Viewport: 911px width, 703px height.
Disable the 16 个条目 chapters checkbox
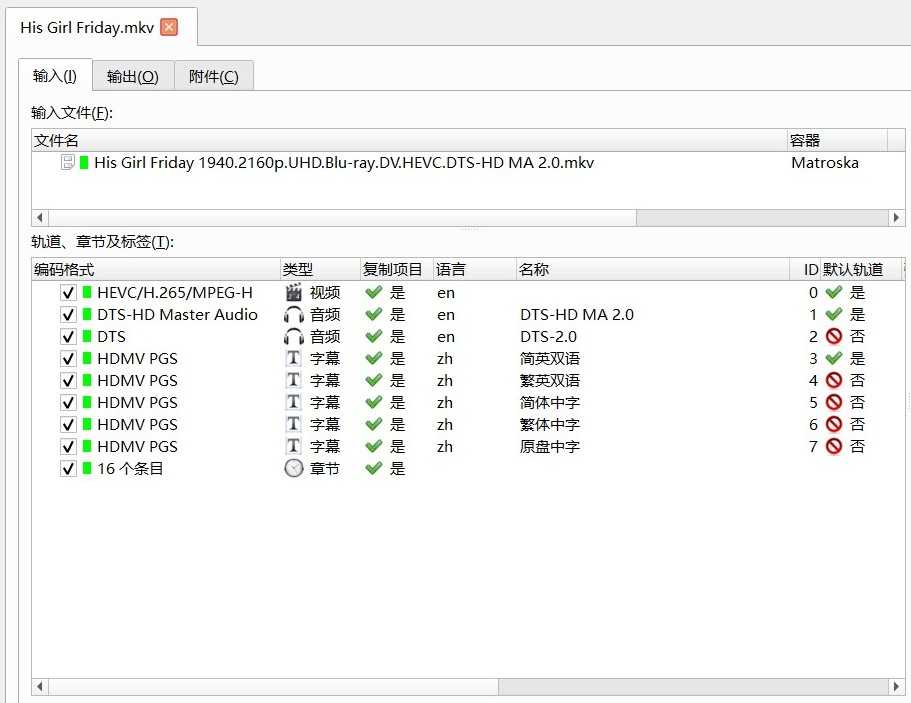pos(68,469)
